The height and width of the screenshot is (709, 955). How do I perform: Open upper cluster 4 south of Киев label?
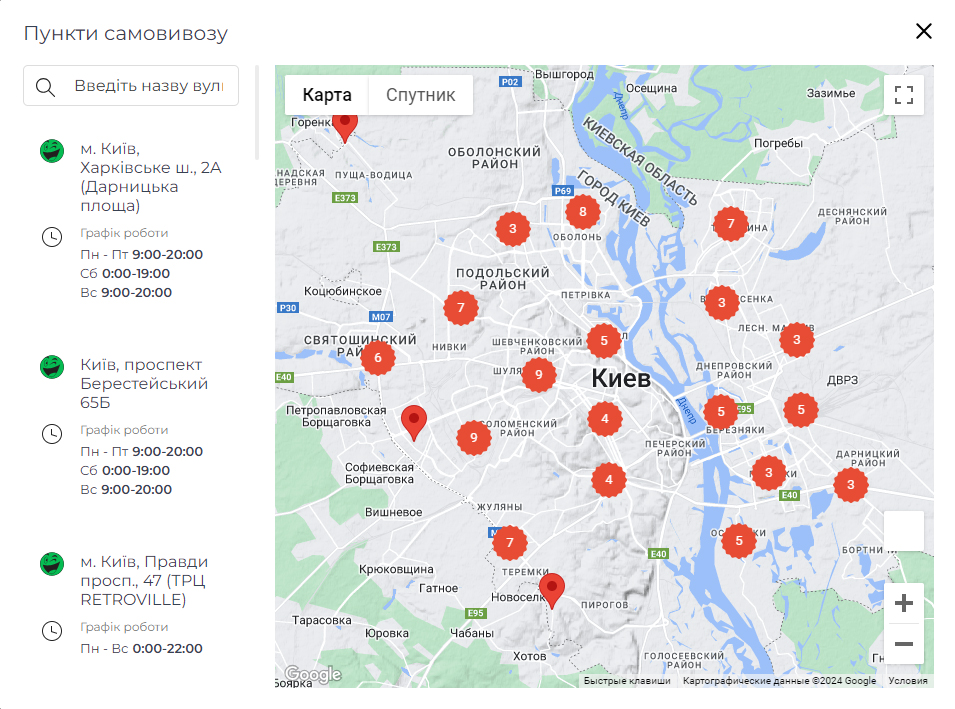pos(605,418)
